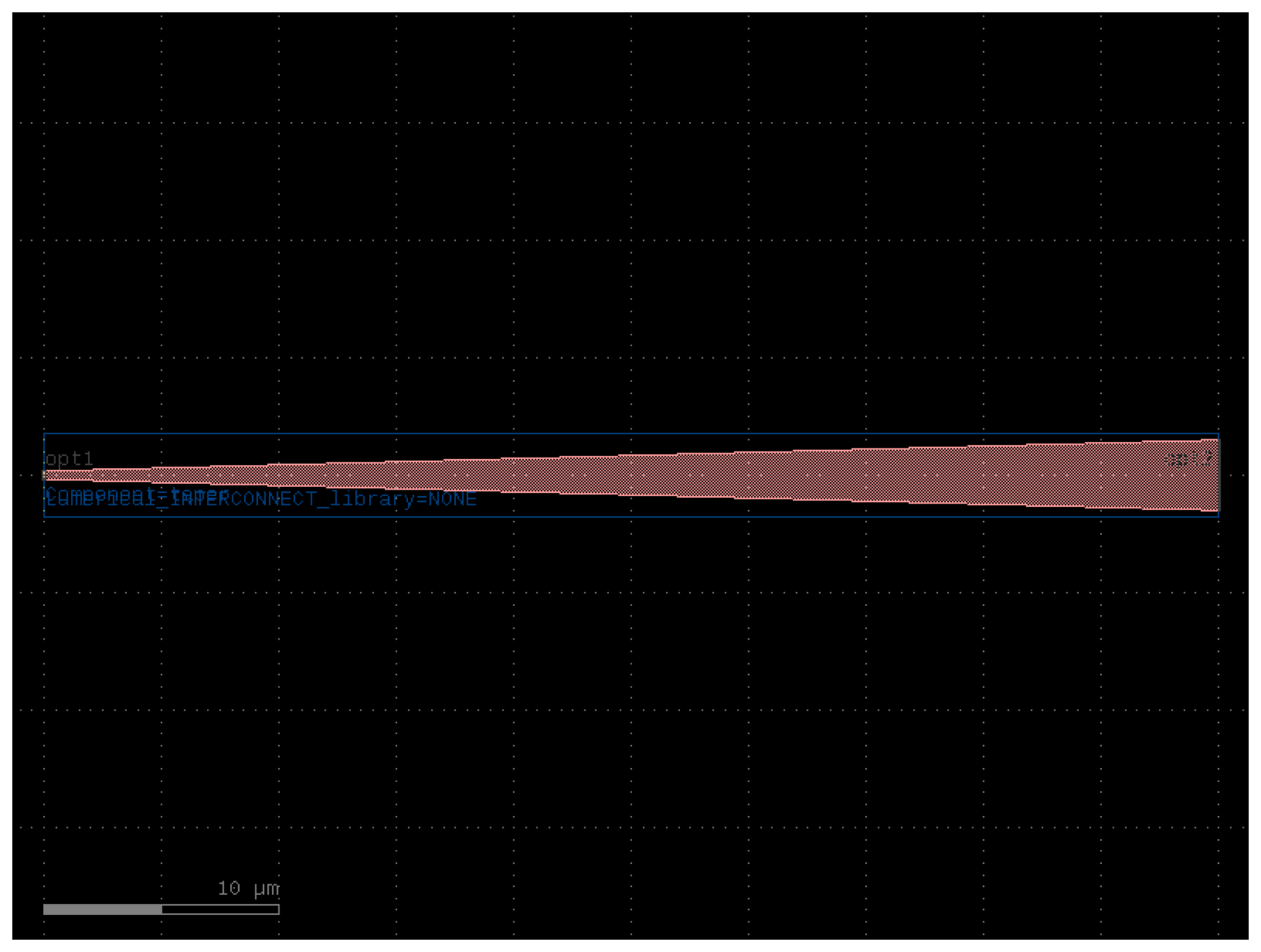The image size is (1261, 952).
Task: Select the red taper polygon at its middle
Action: click(x=631, y=475)
